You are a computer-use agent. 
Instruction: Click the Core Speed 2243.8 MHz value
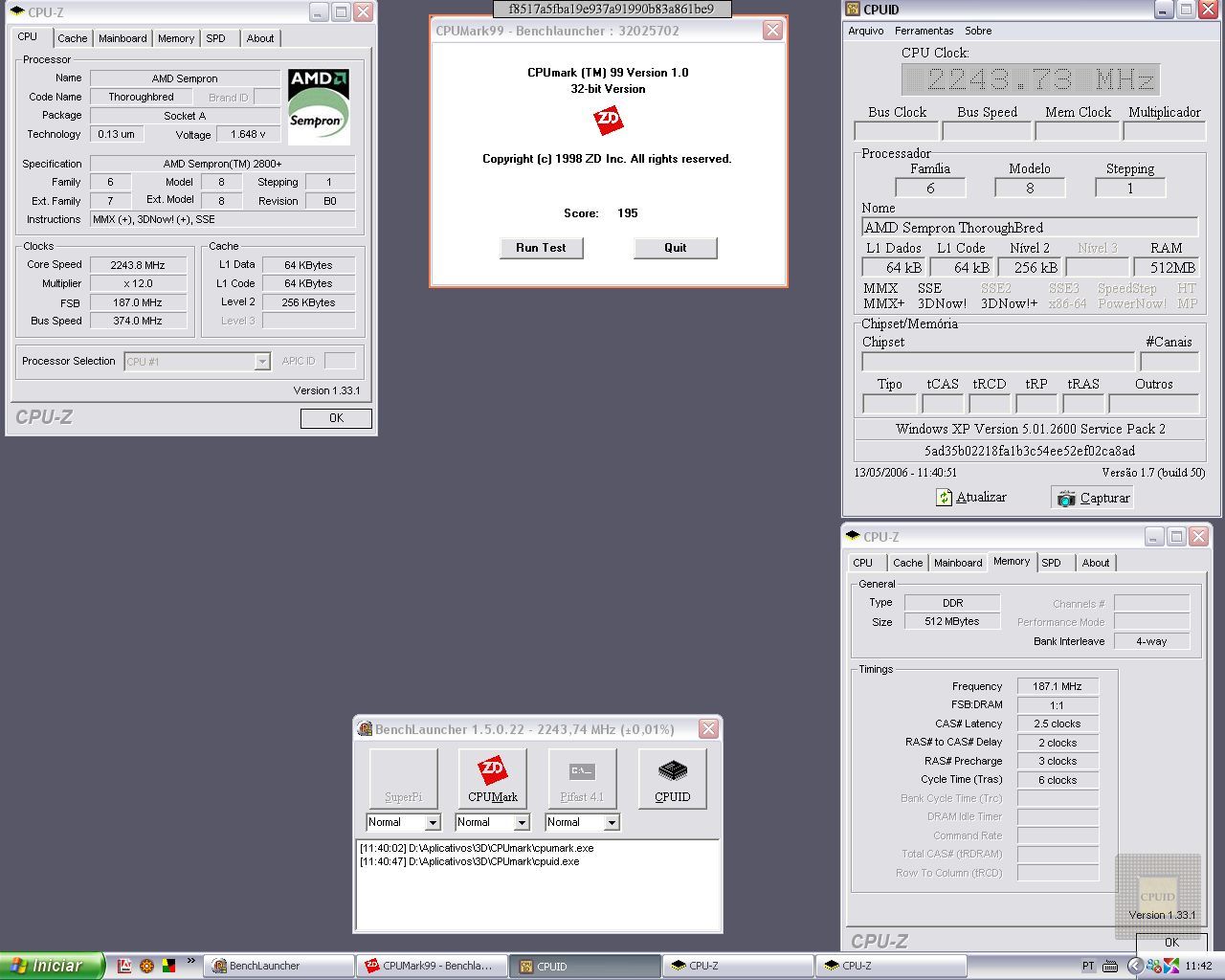tap(139, 265)
